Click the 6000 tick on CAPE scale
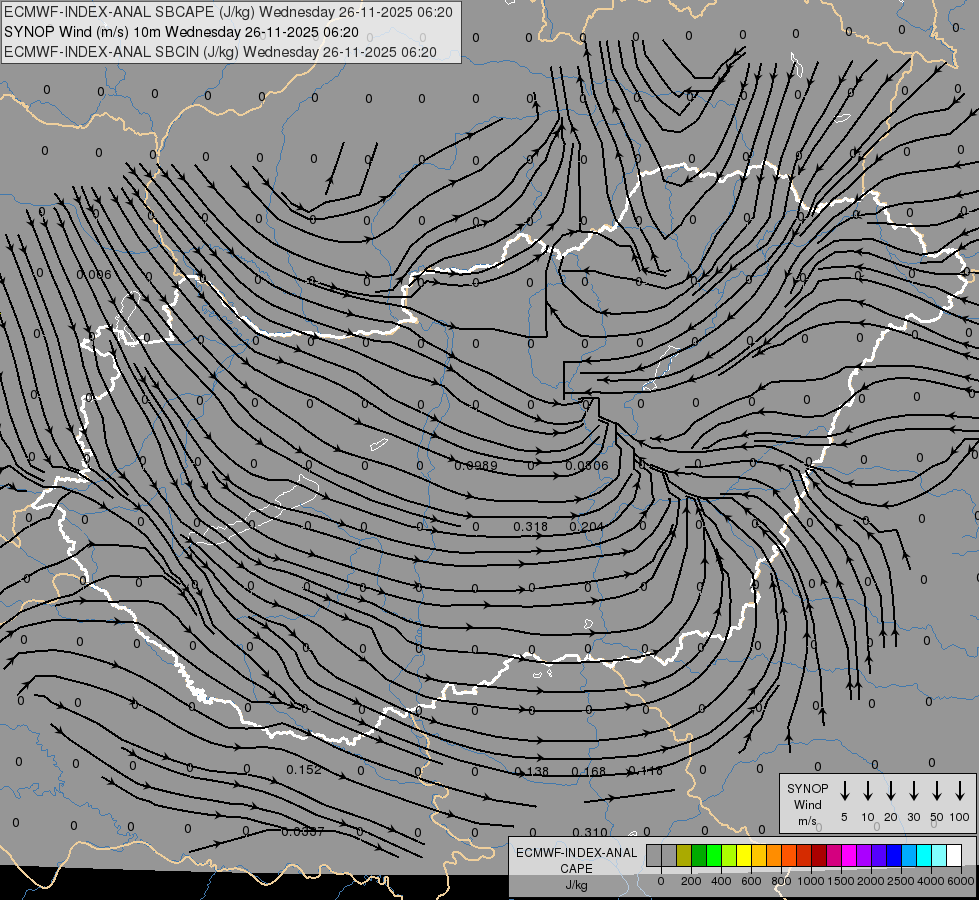 coord(960,881)
